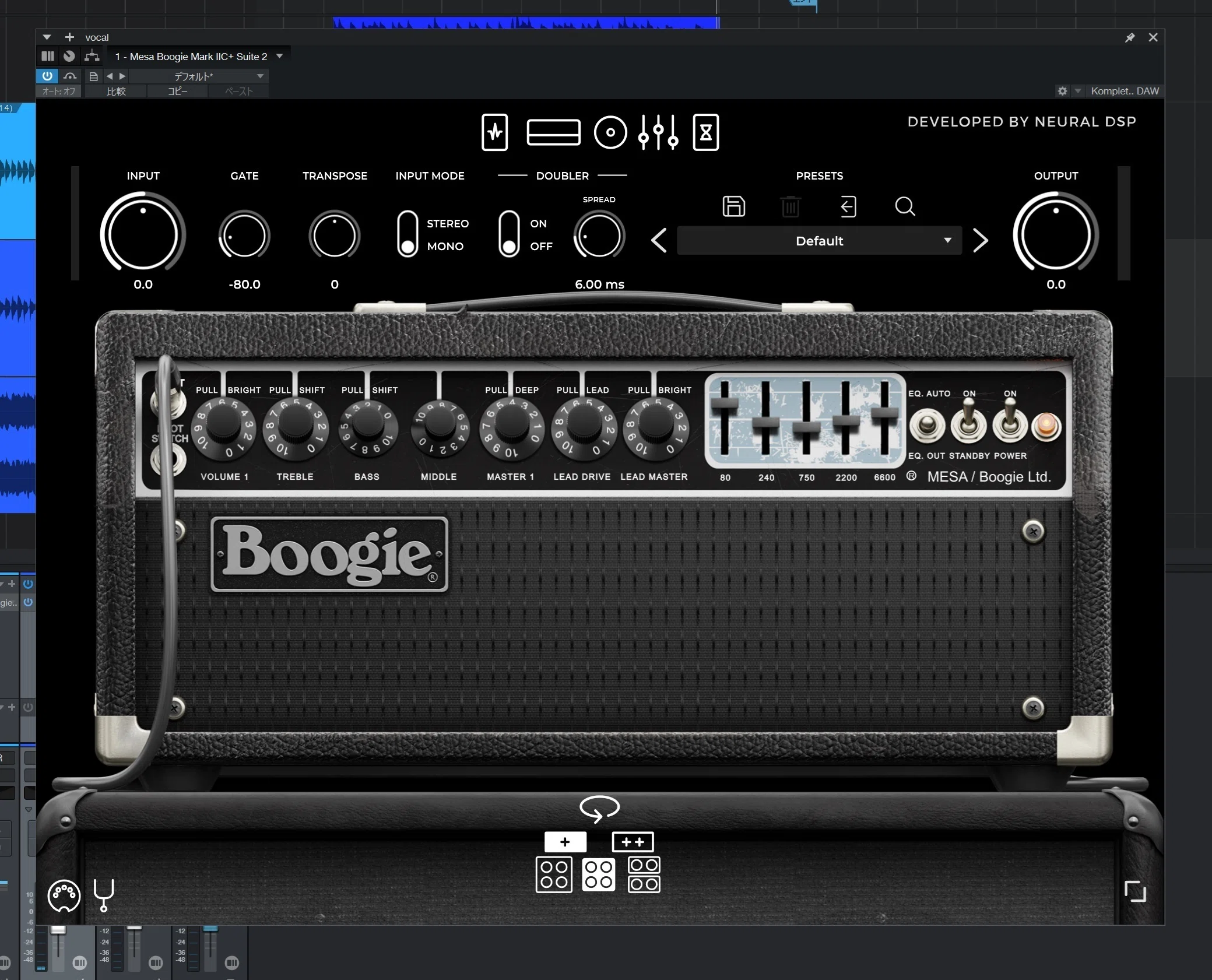Click the コピー copy button
Viewport: 1212px width, 980px height.
pyautogui.click(x=178, y=92)
